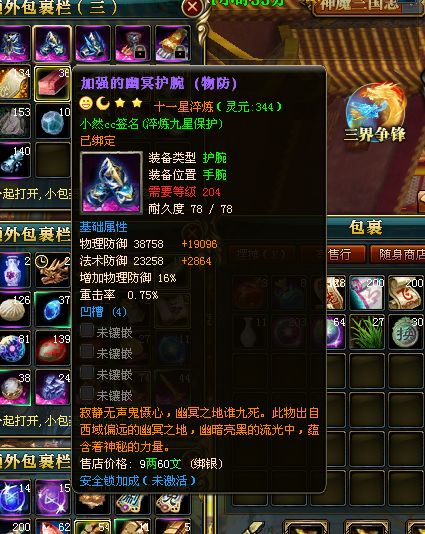
Task: Click the jade 换 token item
Action: [406, 332]
